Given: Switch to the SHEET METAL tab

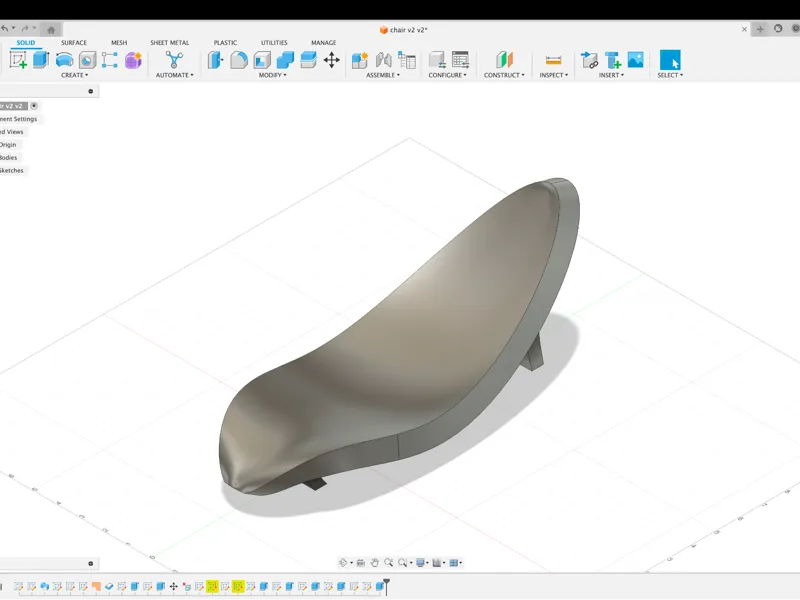Looking at the screenshot, I should (169, 42).
